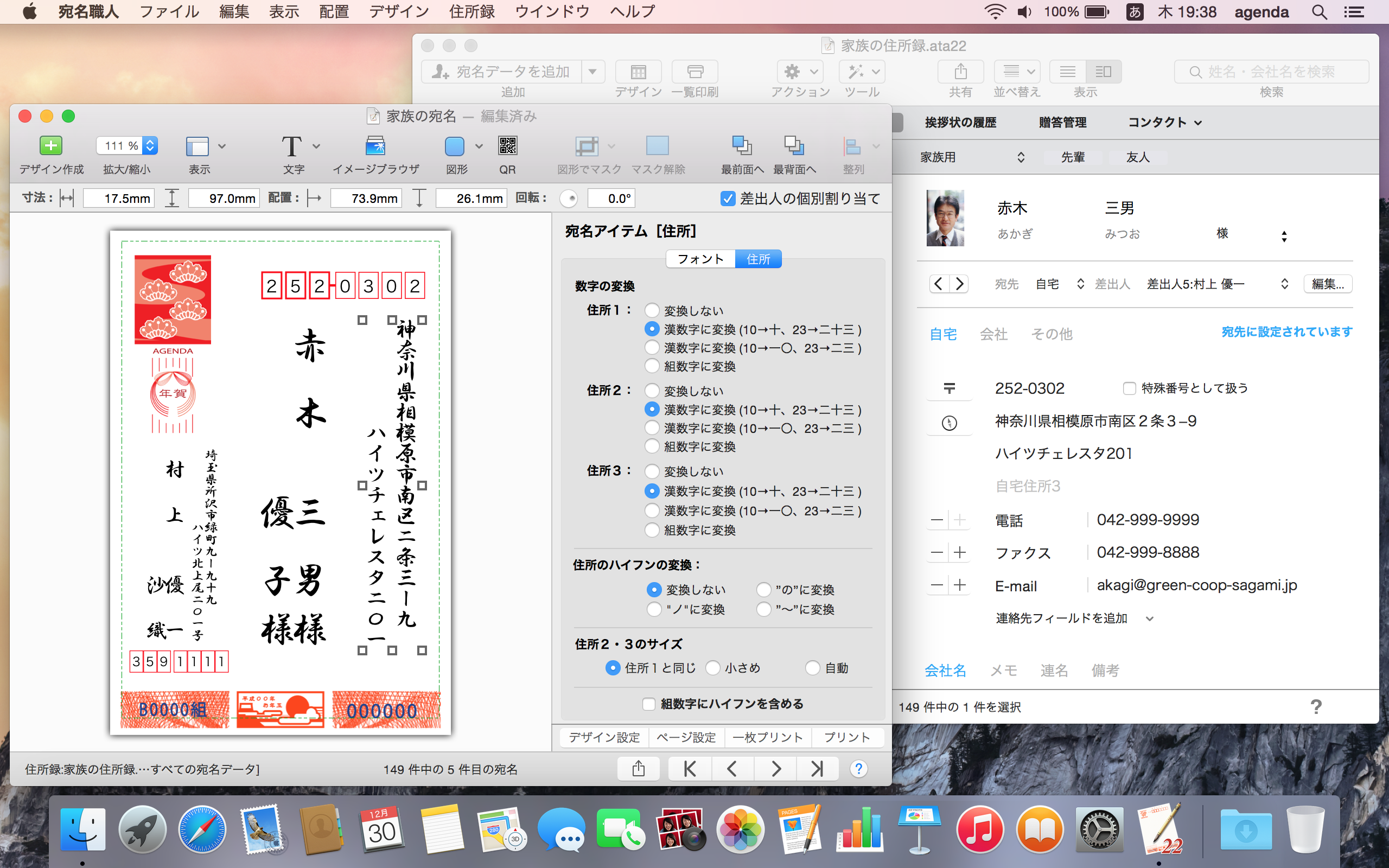The width and height of the screenshot is (1389, 868).
Task: Open help with blue question mark button
Action: [859, 769]
